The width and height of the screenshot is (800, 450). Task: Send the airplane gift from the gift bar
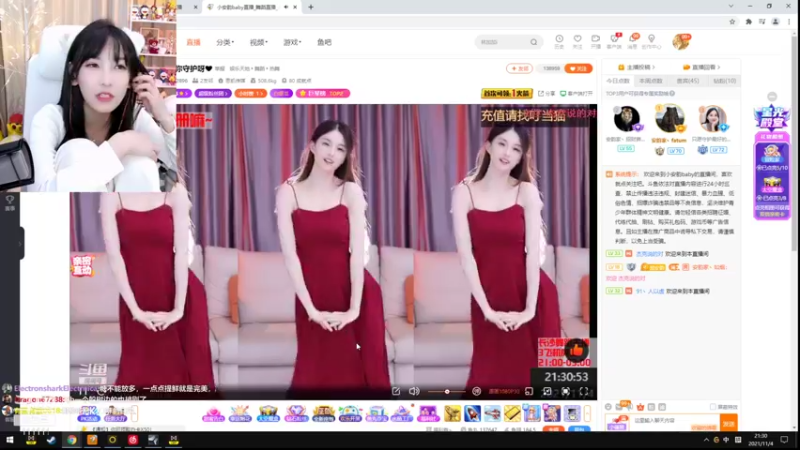[x=492, y=414]
